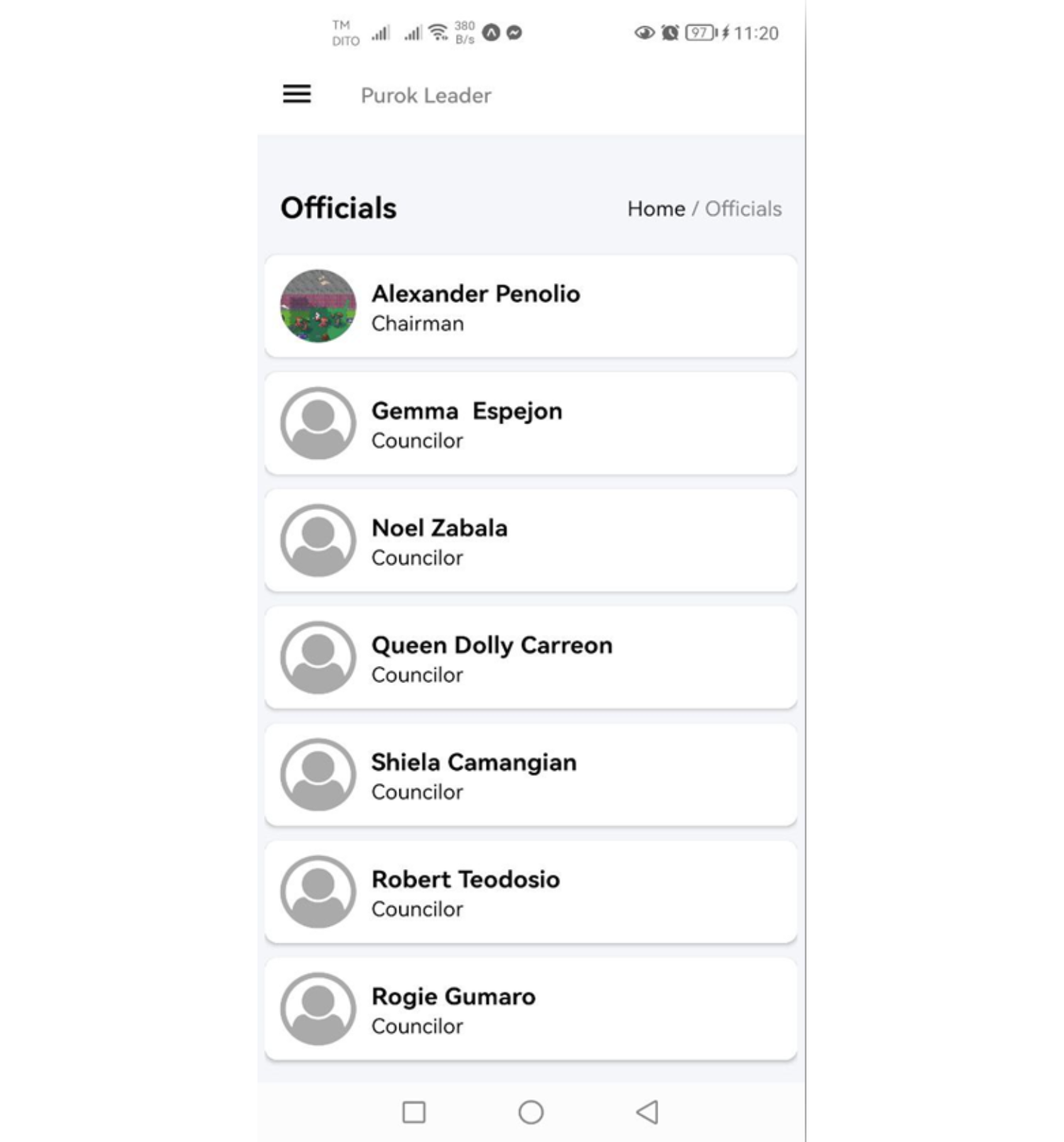Viewport: 1064px width, 1142px height.
Task: Tap the Android back triangle button
Action: tap(648, 1111)
